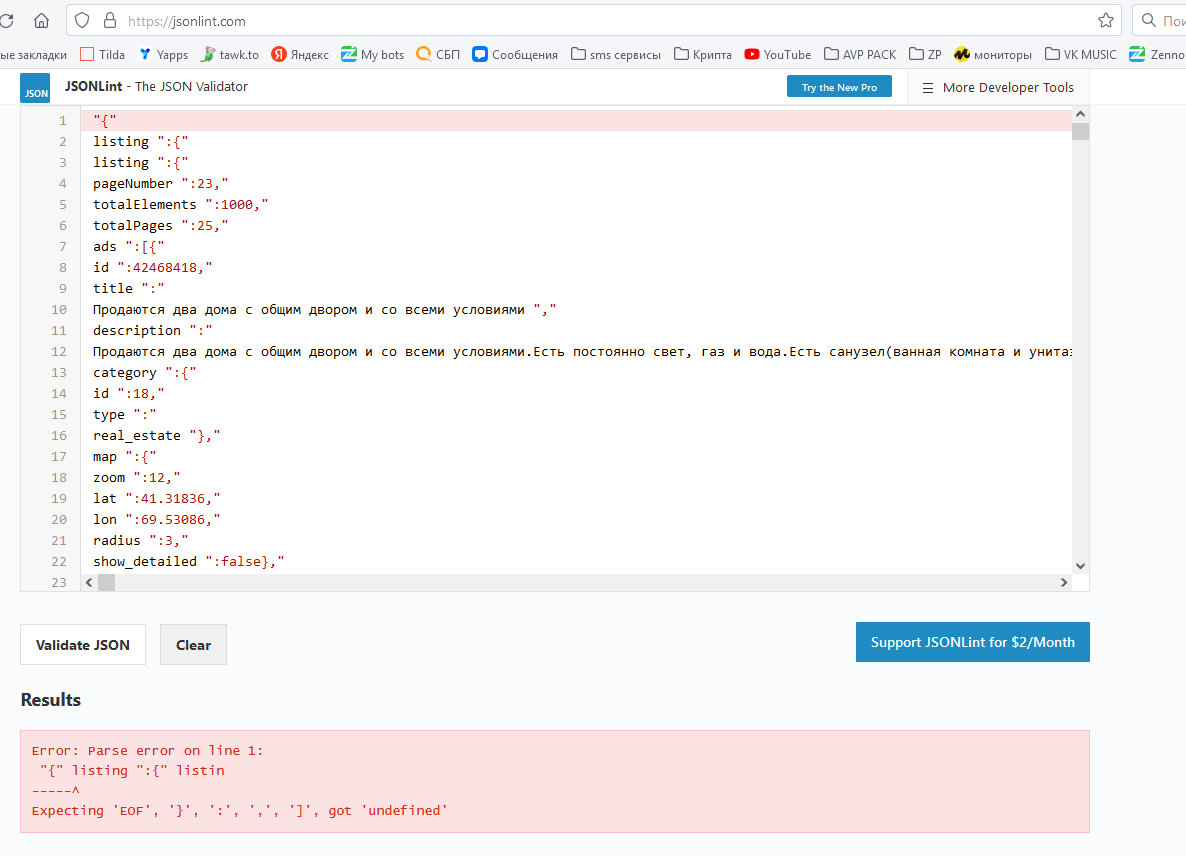Open the YouTube bookmark

click(778, 54)
